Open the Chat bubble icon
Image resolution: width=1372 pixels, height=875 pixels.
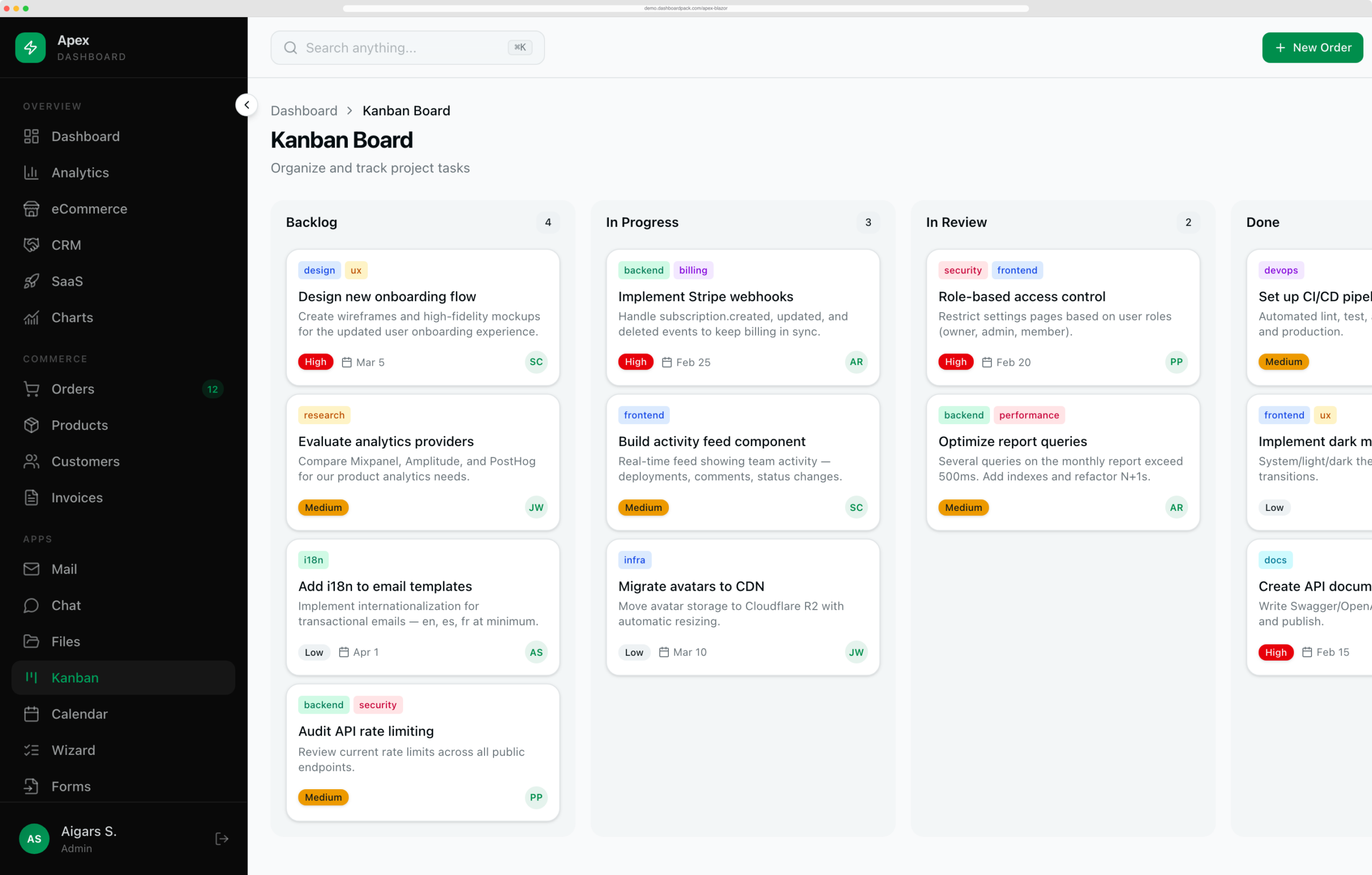[31, 605]
